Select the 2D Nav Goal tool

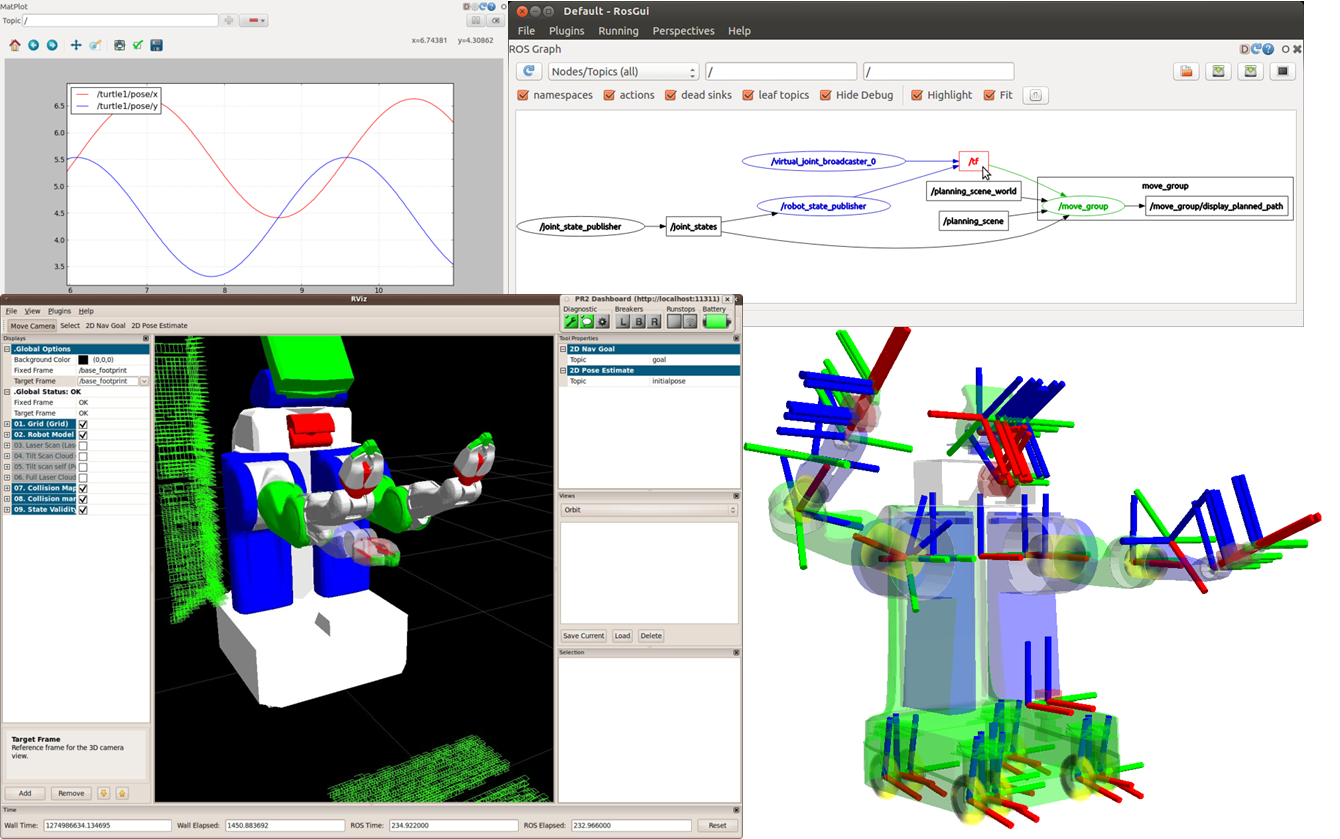[105, 326]
